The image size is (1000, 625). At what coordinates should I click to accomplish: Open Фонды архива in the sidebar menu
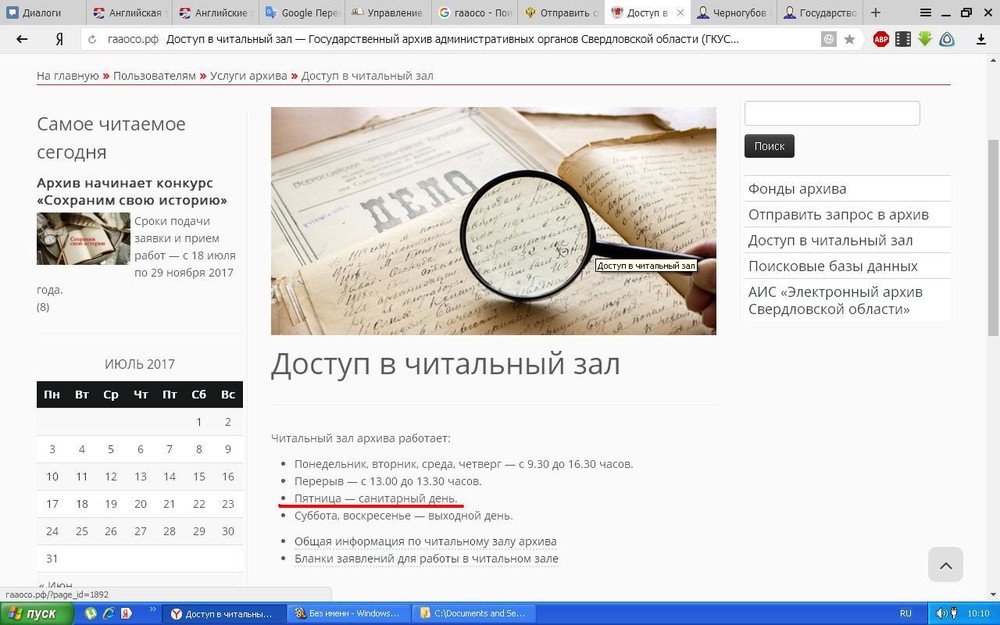pos(797,189)
